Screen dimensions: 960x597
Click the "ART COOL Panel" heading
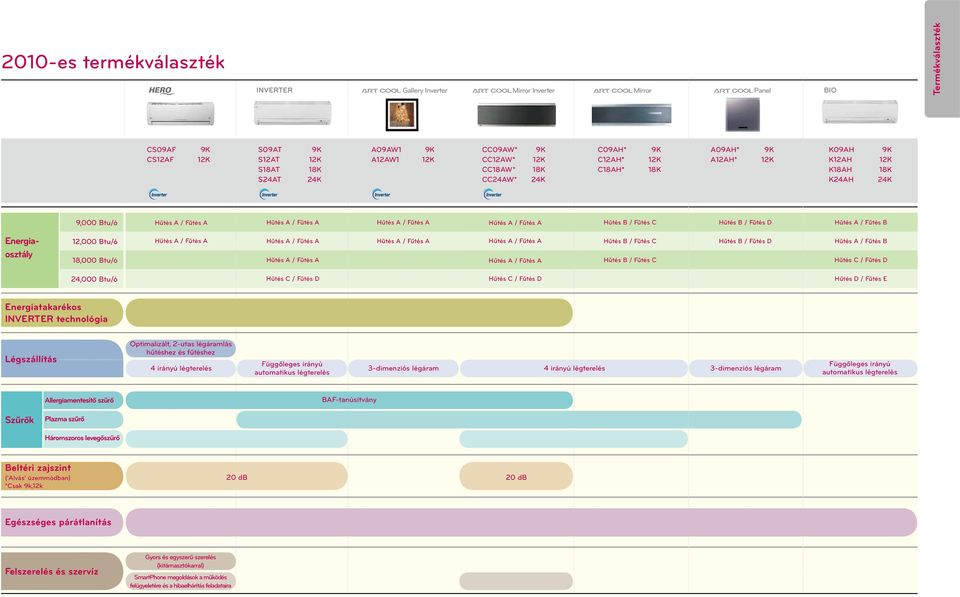coord(742,91)
